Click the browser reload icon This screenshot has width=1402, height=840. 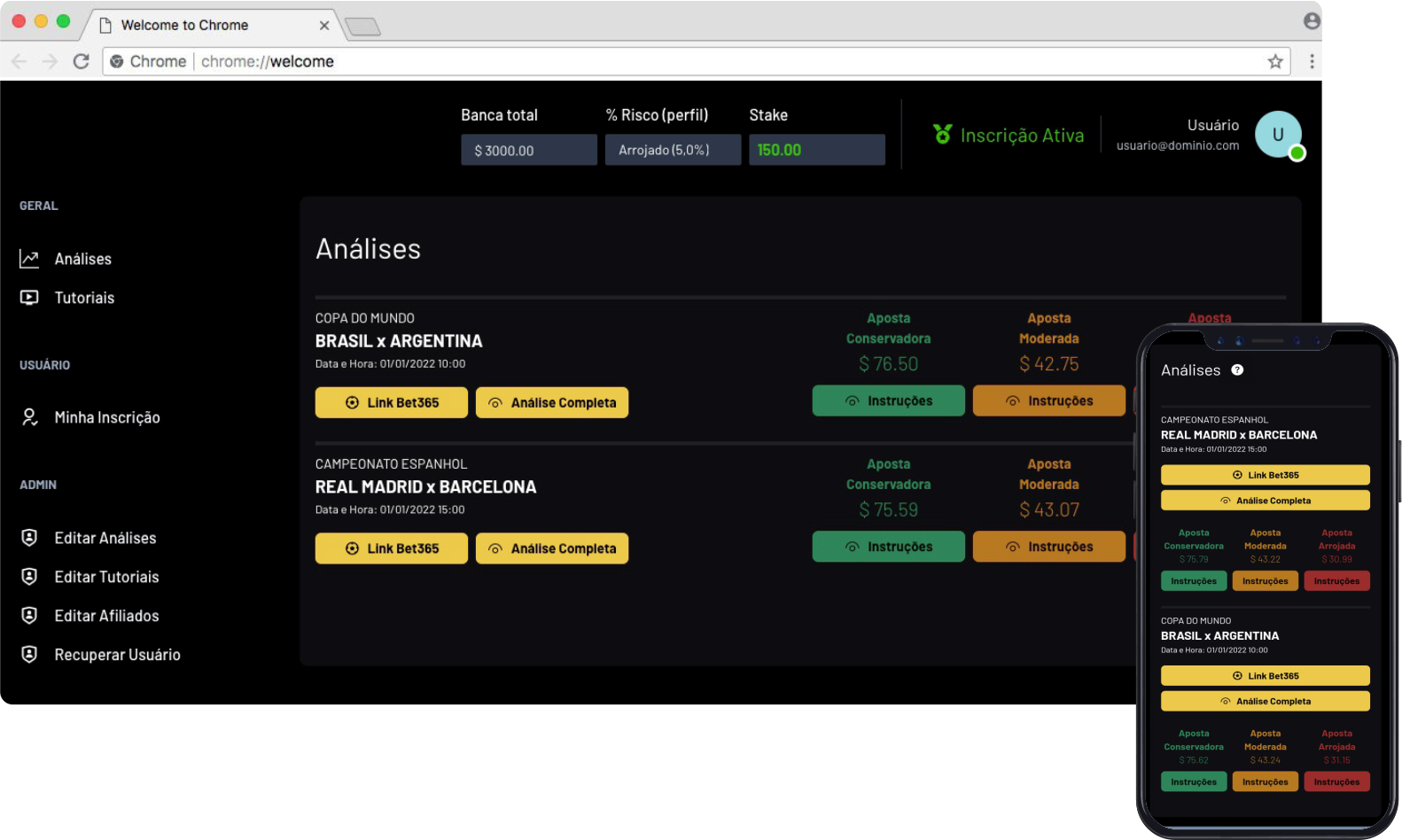[81, 61]
